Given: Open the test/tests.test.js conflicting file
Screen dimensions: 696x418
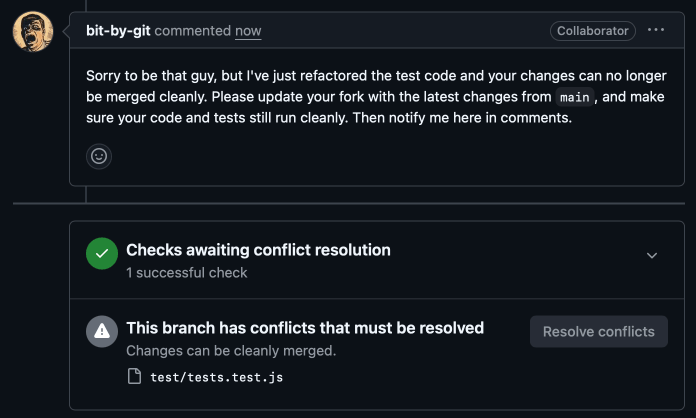Looking at the screenshot, I should click(217, 377).
